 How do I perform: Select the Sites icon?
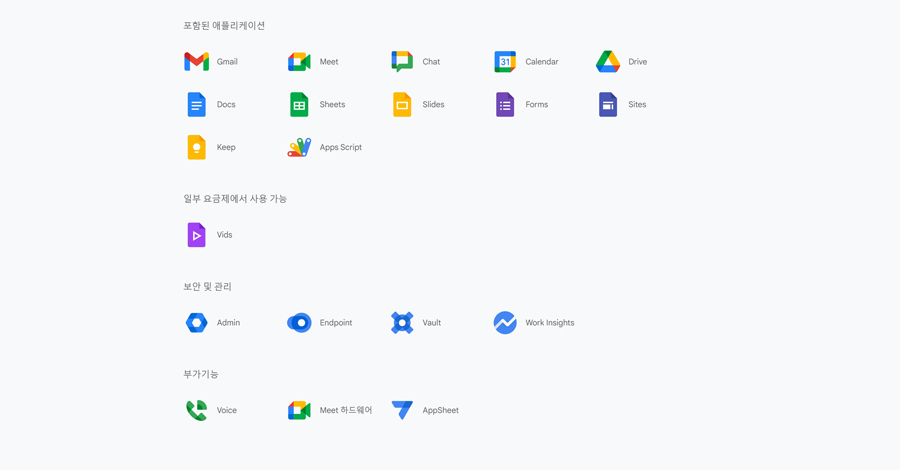coord(608,104)
